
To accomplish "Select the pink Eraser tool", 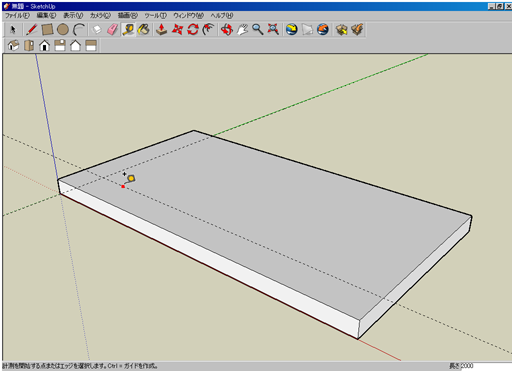I will (x=113, y=30).
